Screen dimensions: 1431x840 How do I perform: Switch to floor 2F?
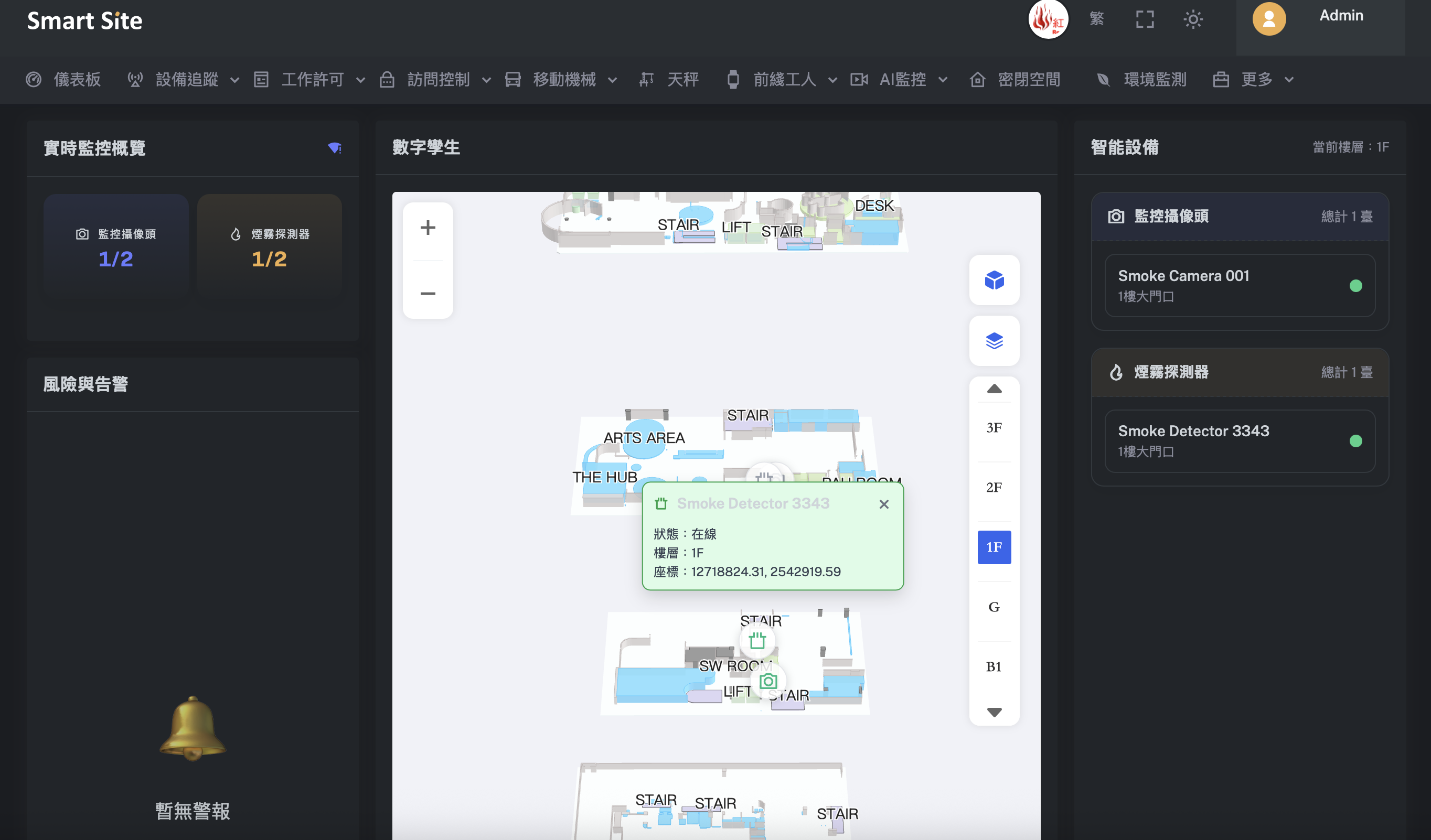(x=994, y=488)
